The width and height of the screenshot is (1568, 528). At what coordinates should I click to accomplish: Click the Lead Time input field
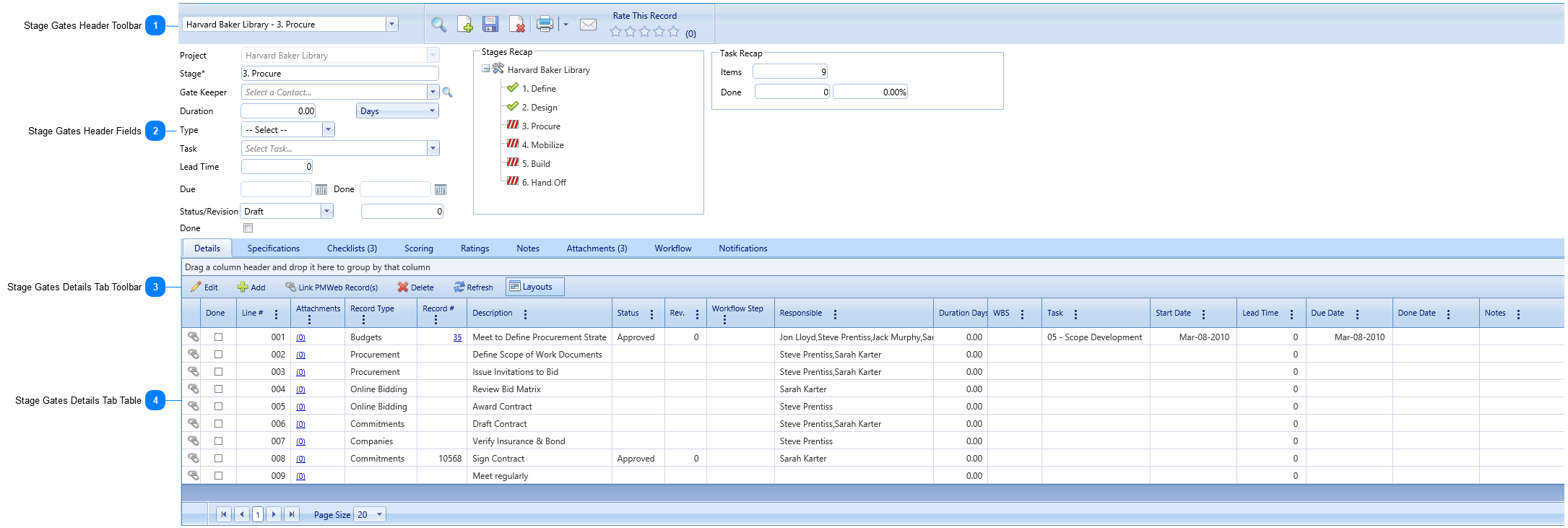(277, 167)
